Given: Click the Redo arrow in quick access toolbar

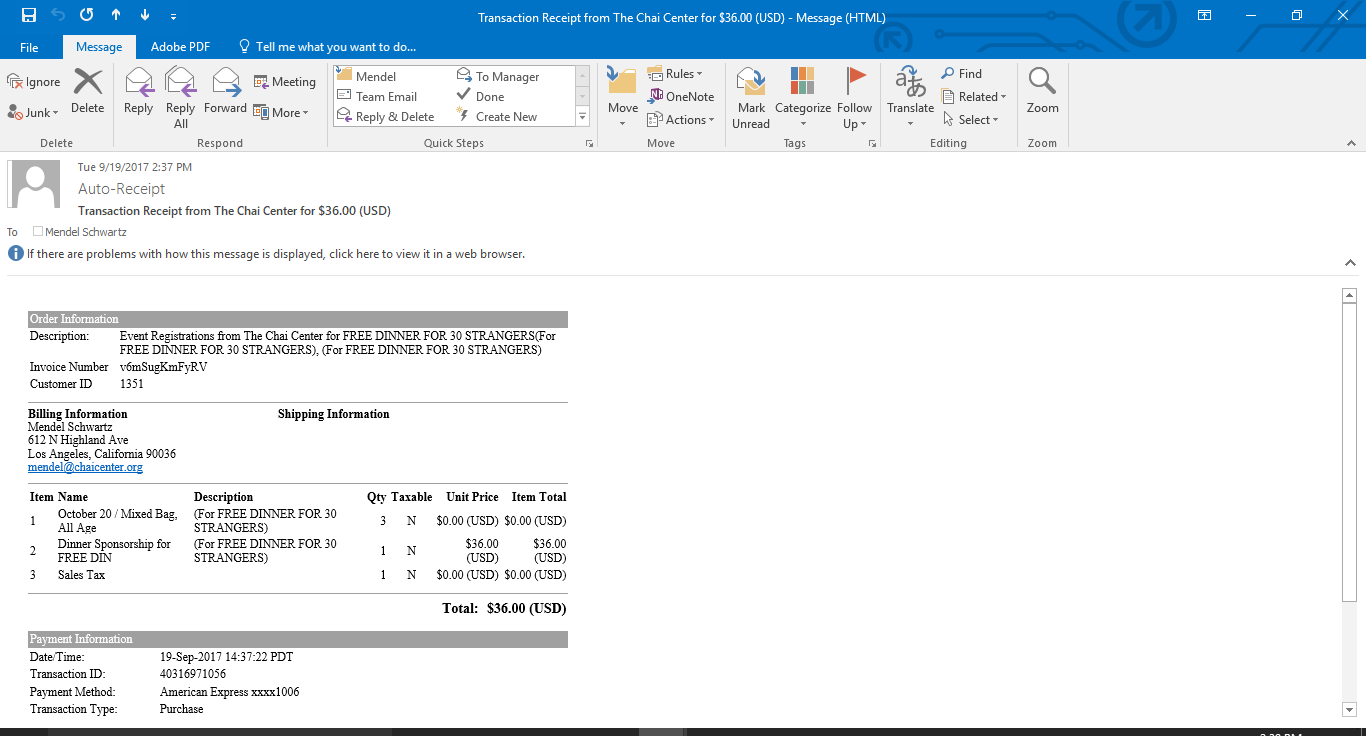Looking at the screenshot, I should [86, 15].
